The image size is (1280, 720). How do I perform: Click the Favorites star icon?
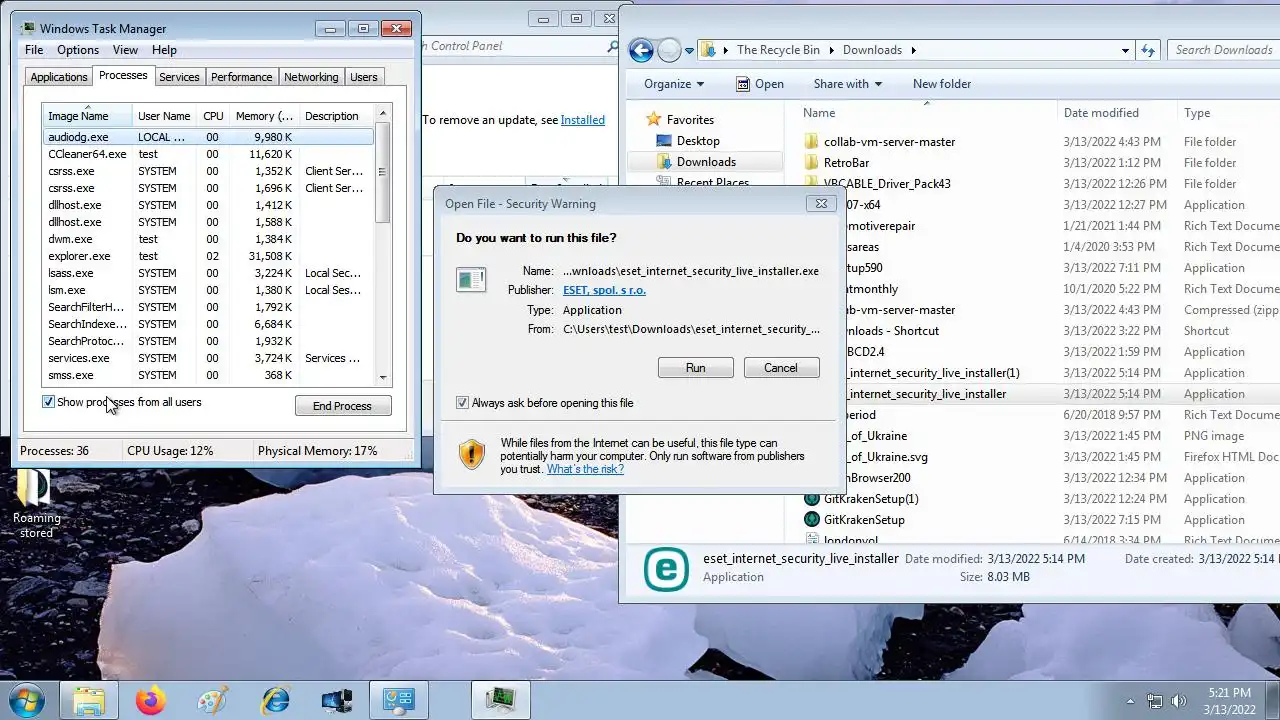pos(654,119)
